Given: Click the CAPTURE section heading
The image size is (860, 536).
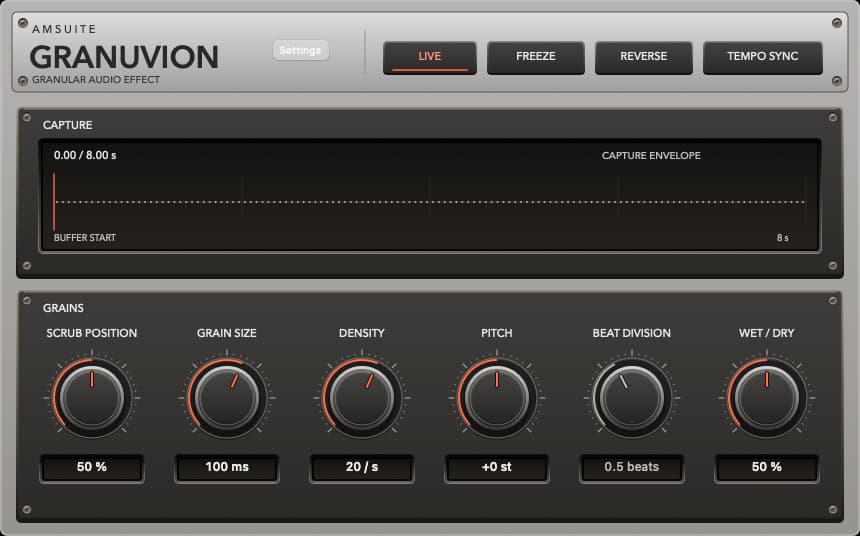Looking at the screenshot, I should (67, 125).
